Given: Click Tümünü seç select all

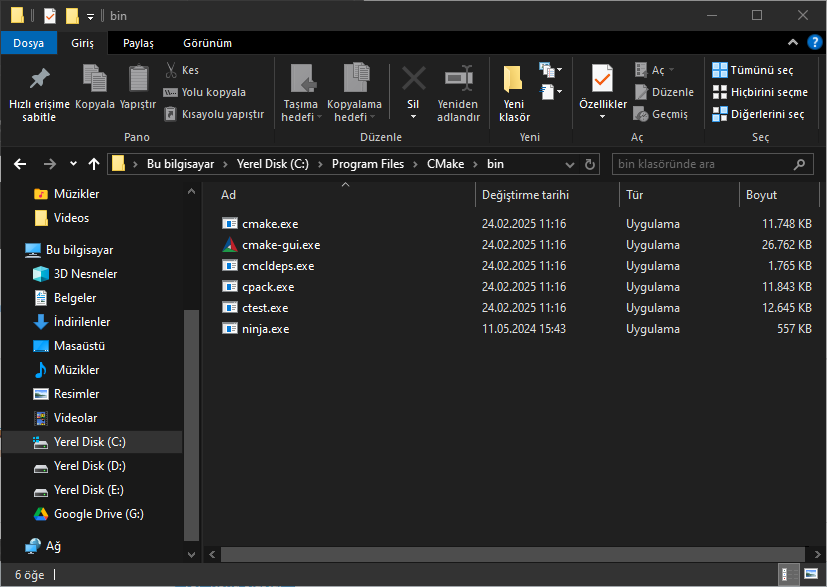Looking at the screenshot, I should (x=753, y=70).
